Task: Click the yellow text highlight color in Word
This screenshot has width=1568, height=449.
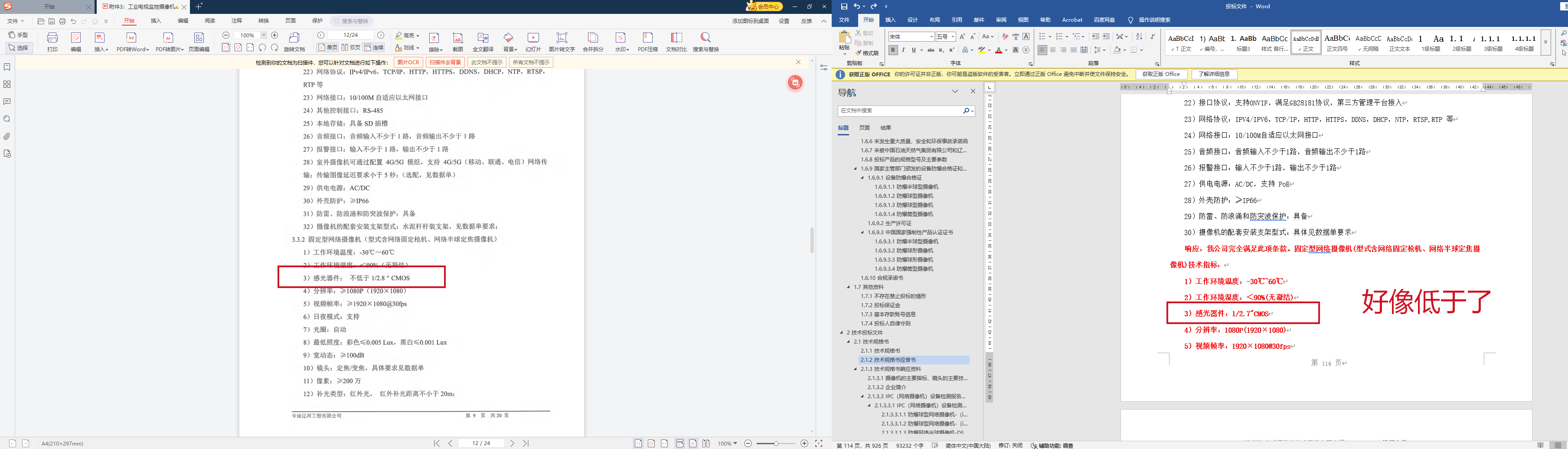Action: click(x=982, y=50)
